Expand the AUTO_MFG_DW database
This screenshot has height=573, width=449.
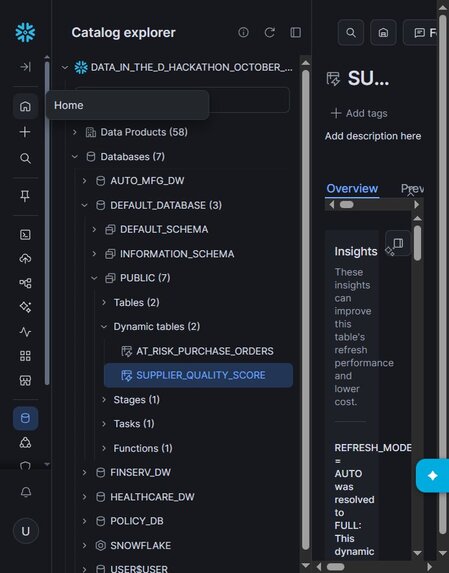coord(84,181)
